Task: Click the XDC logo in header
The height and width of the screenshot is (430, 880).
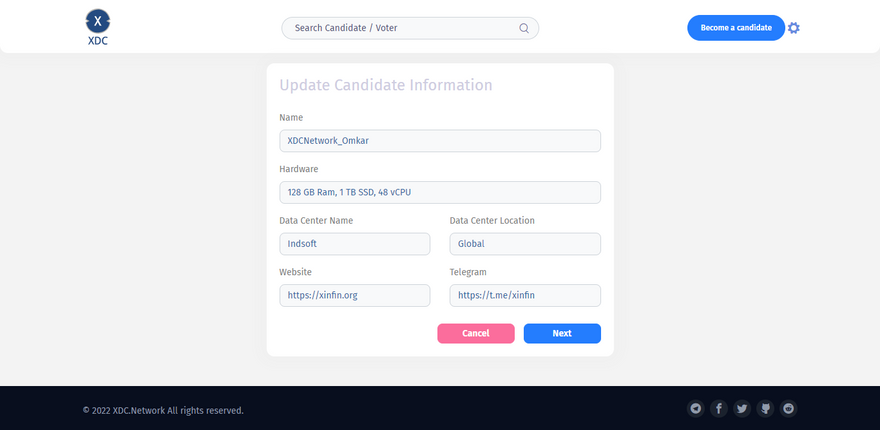Action: pyautogui.click(x=97, y=27)
